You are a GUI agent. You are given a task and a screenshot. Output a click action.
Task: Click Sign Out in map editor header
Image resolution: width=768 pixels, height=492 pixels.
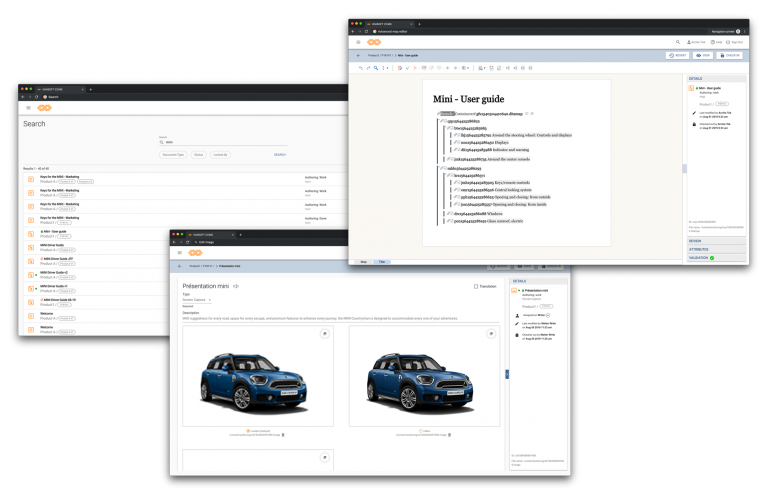pyautogui.click(x=735, y=42)
